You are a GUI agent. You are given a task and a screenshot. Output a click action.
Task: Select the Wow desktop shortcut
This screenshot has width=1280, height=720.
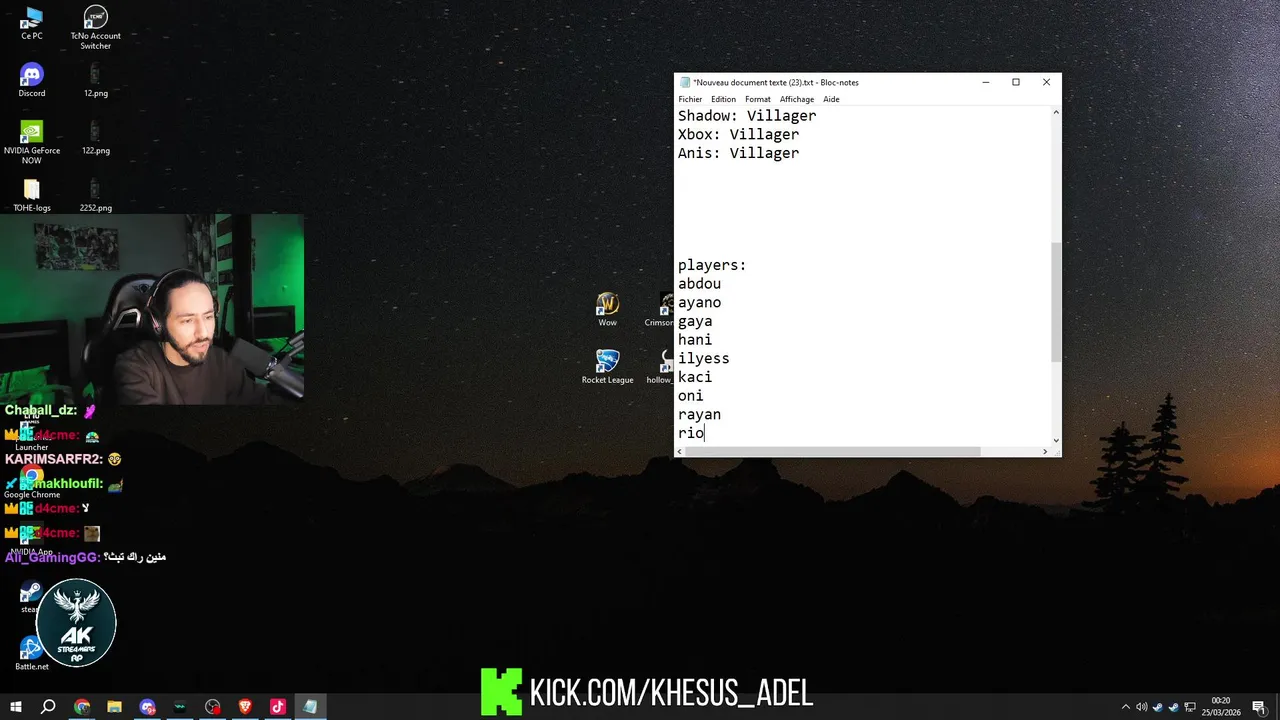click(607, 310)
